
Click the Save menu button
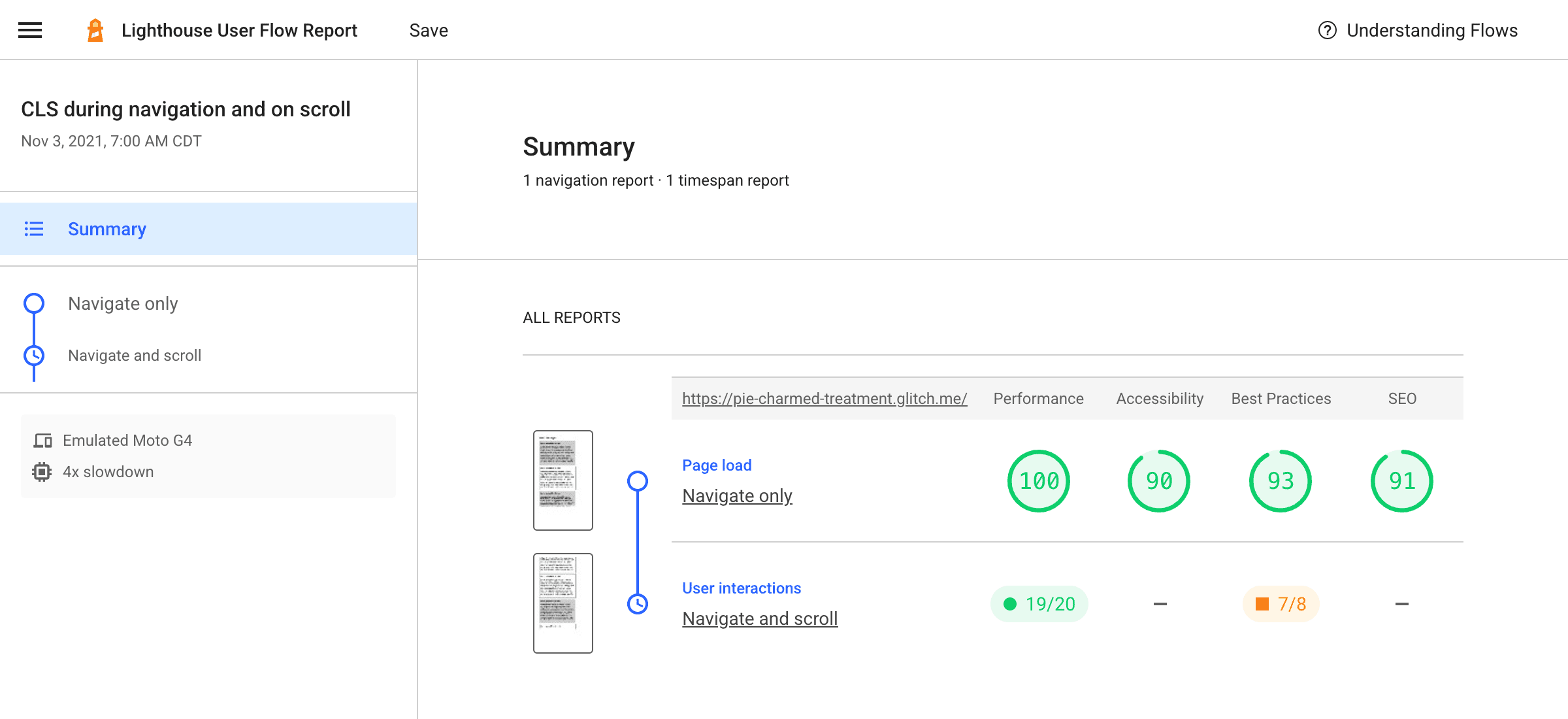(429, 29)
